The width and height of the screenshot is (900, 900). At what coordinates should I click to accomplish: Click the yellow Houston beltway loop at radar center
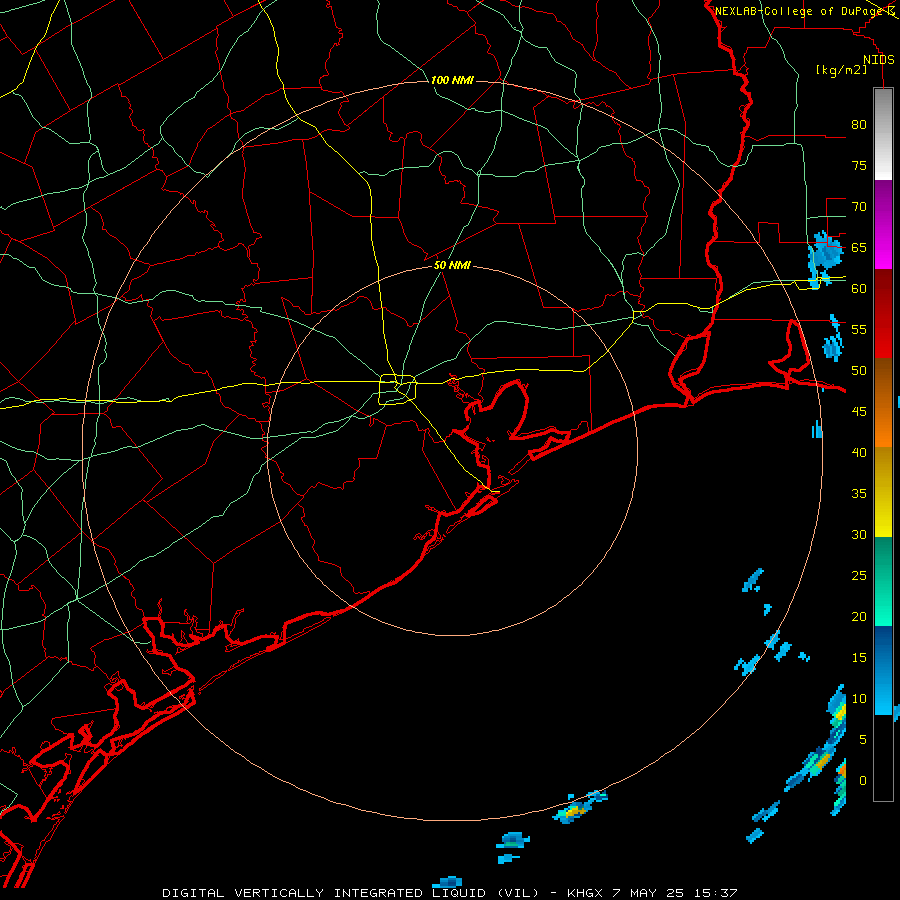pos(398,389)
